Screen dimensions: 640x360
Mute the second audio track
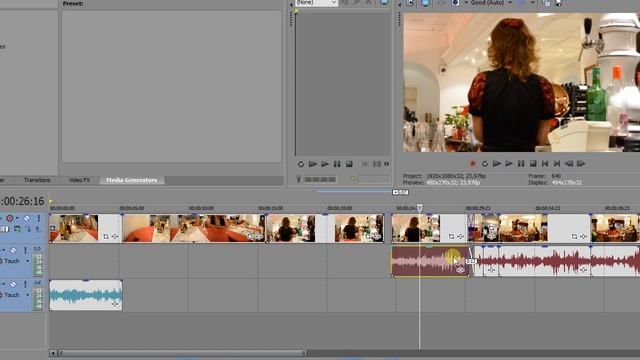click(13, 284)
